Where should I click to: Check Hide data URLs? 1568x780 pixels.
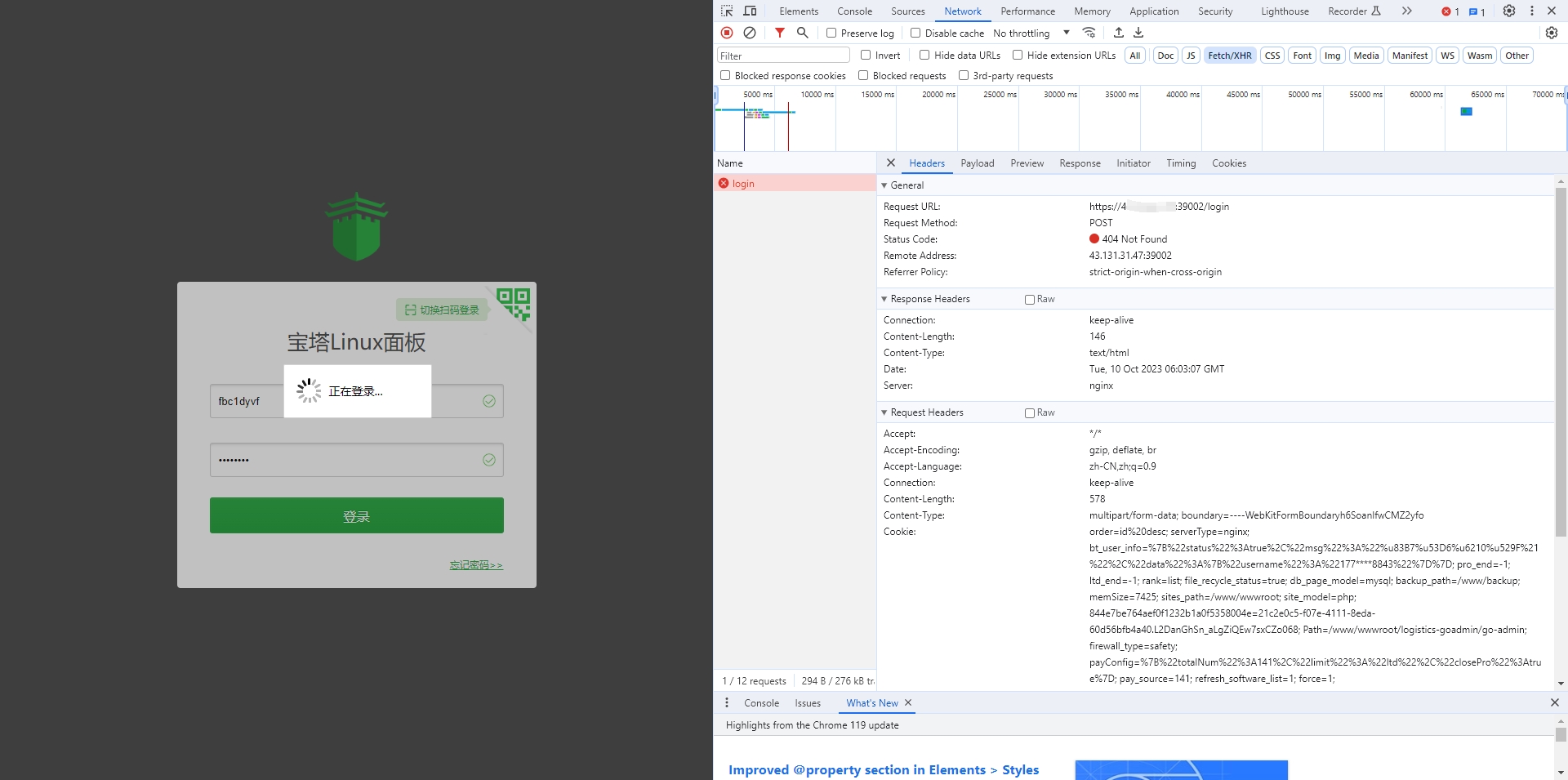pyautogui.click(x=924, y=55)
